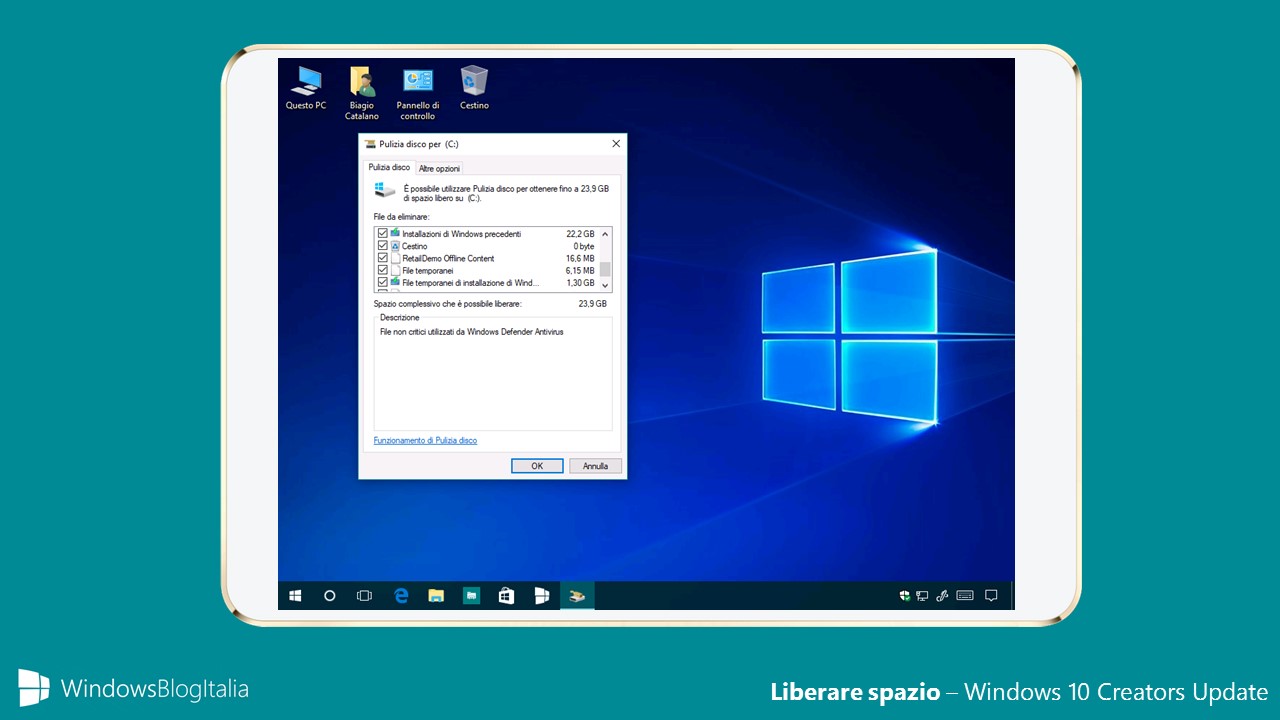Open Cortana search circle in taskbar
This screenshot has height=720, width=1280.
point(330,596)
